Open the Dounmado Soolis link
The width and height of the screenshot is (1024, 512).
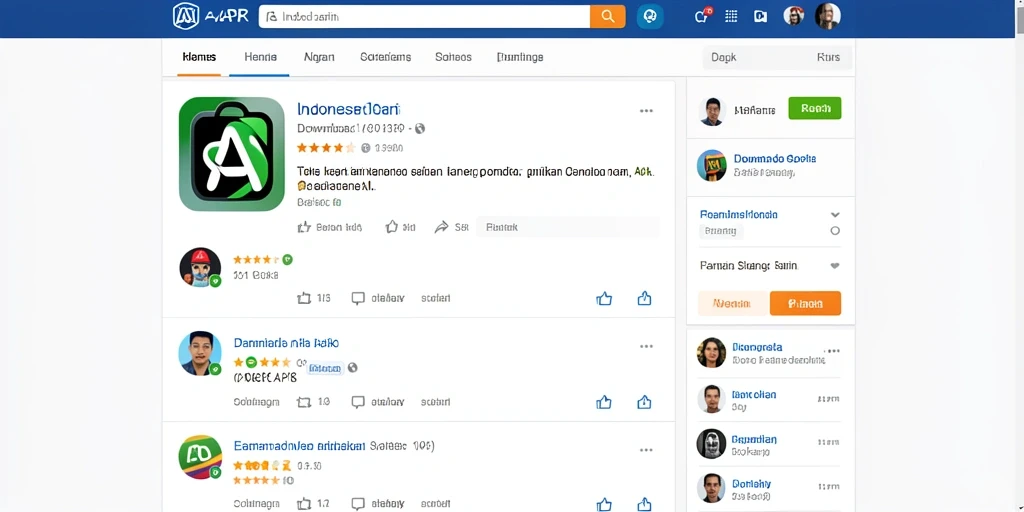coord(775,159)
